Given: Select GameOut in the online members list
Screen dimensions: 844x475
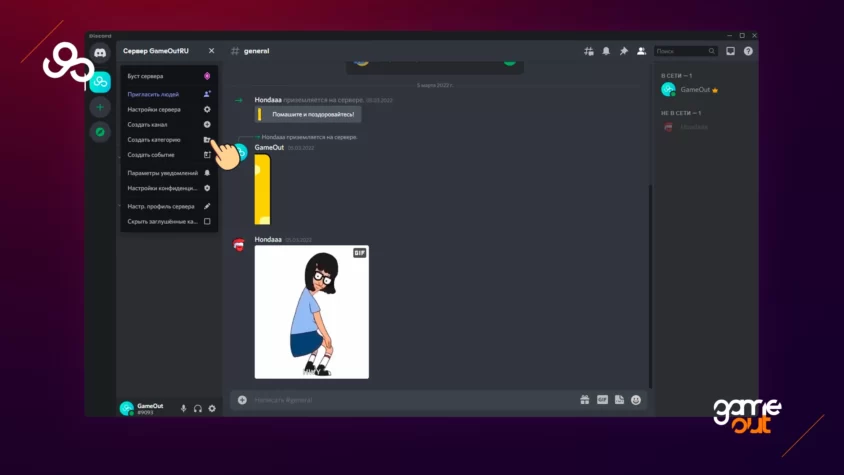Looking at the screenshot, I should pyautogui.click(x=705, y=90).
